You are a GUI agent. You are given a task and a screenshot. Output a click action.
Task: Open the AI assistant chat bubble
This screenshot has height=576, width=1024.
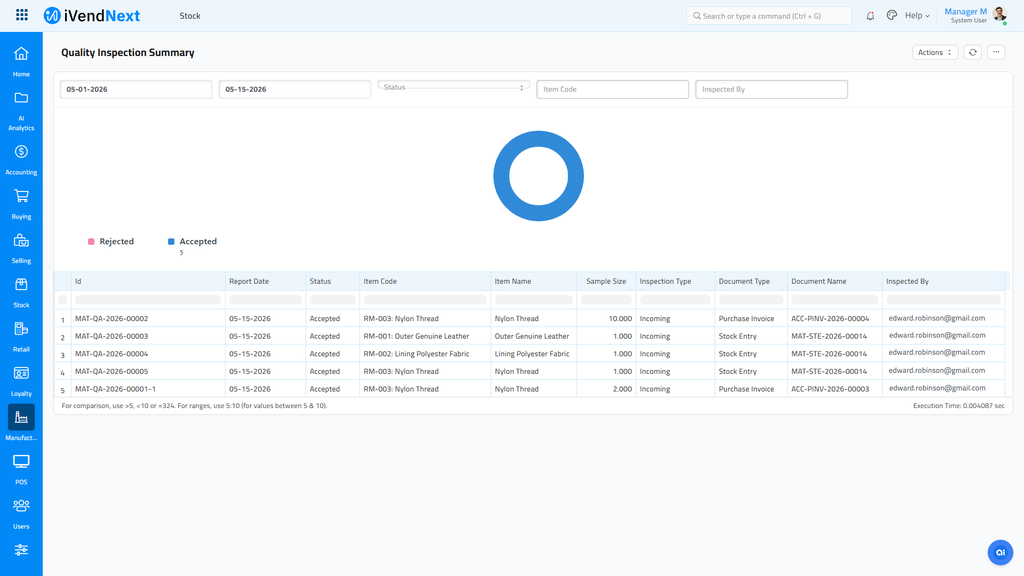pyautogui.click(x=1000, y=552)
